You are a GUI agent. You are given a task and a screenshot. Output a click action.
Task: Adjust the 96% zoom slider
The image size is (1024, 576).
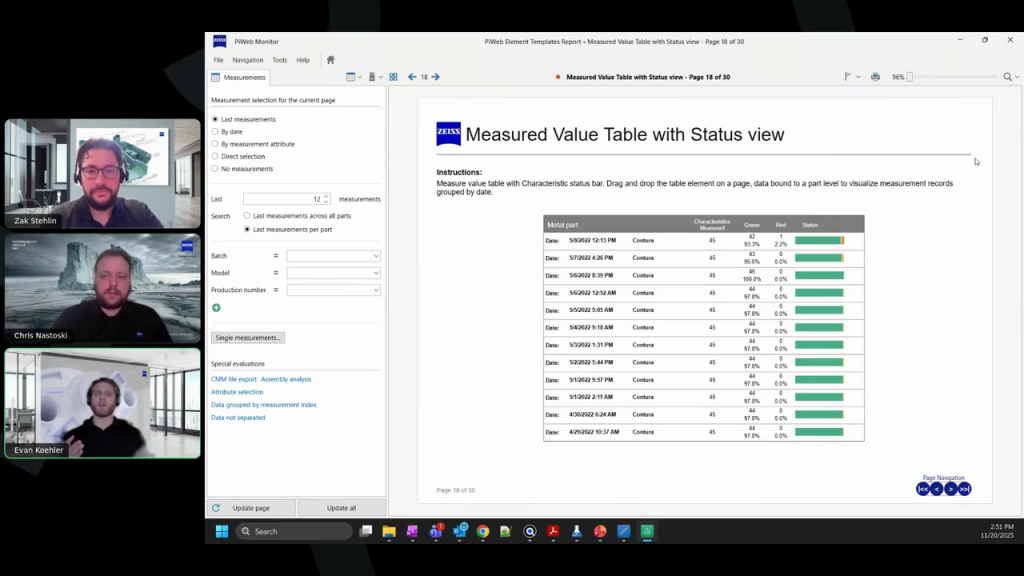click(x=910, y=77)
